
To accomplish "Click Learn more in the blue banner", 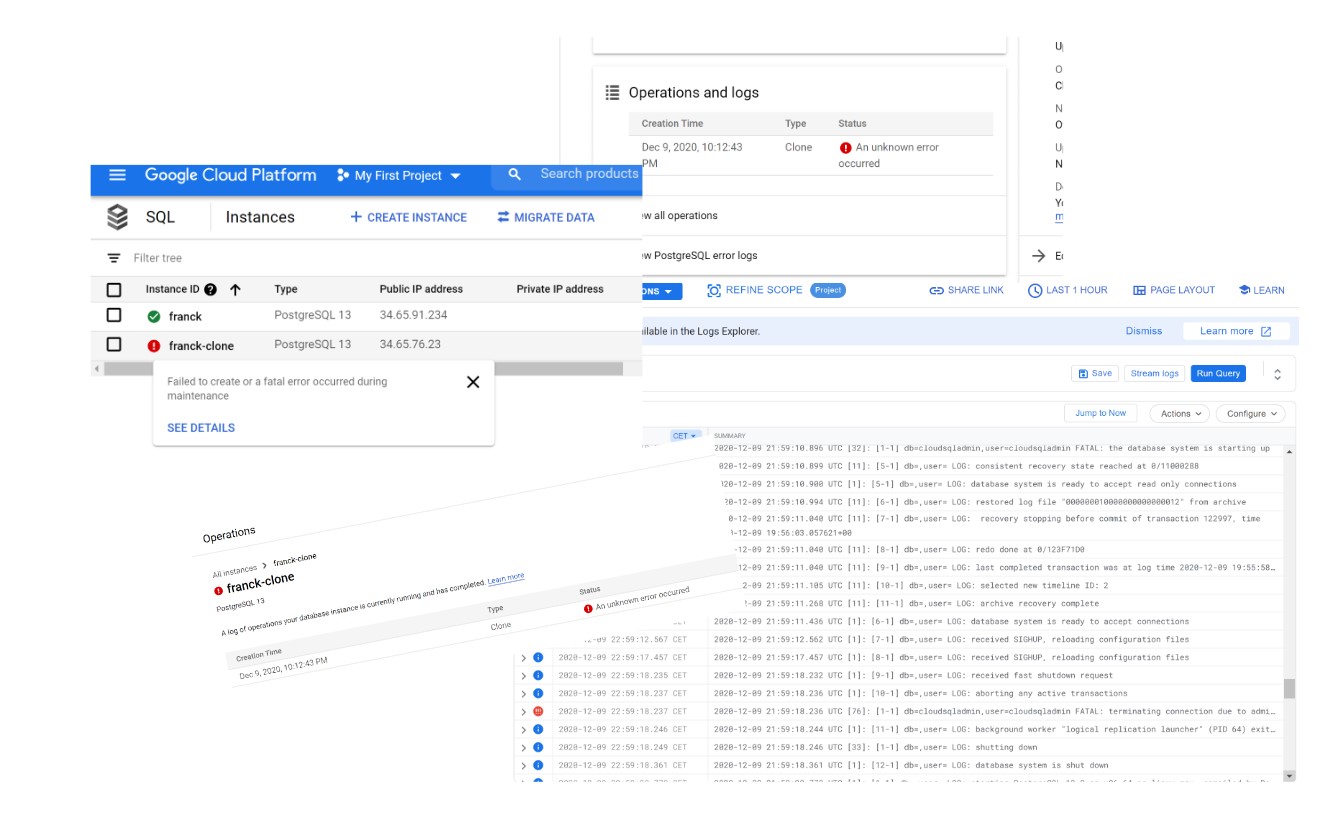I will click(1236, 331).
